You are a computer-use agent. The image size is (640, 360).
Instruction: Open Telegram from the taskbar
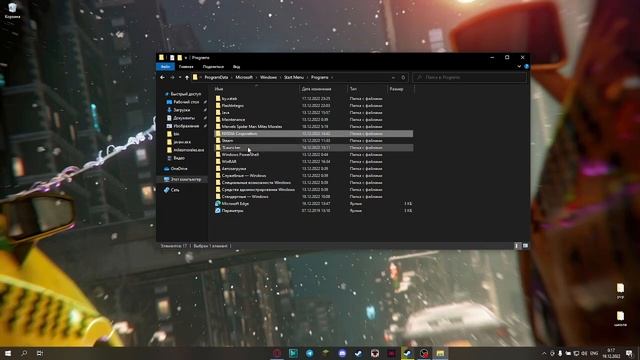click(309, 353)
